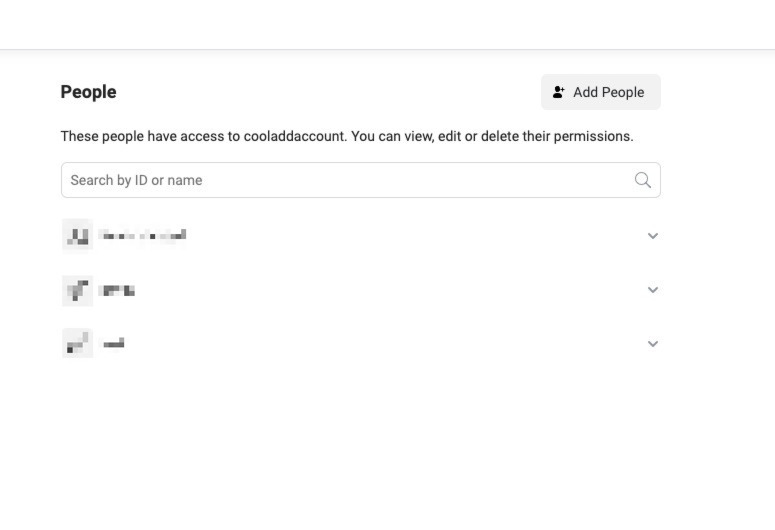Viewport: 775px width, 530px height.
Task: Click the People section heading
Action: coord(88,92)
